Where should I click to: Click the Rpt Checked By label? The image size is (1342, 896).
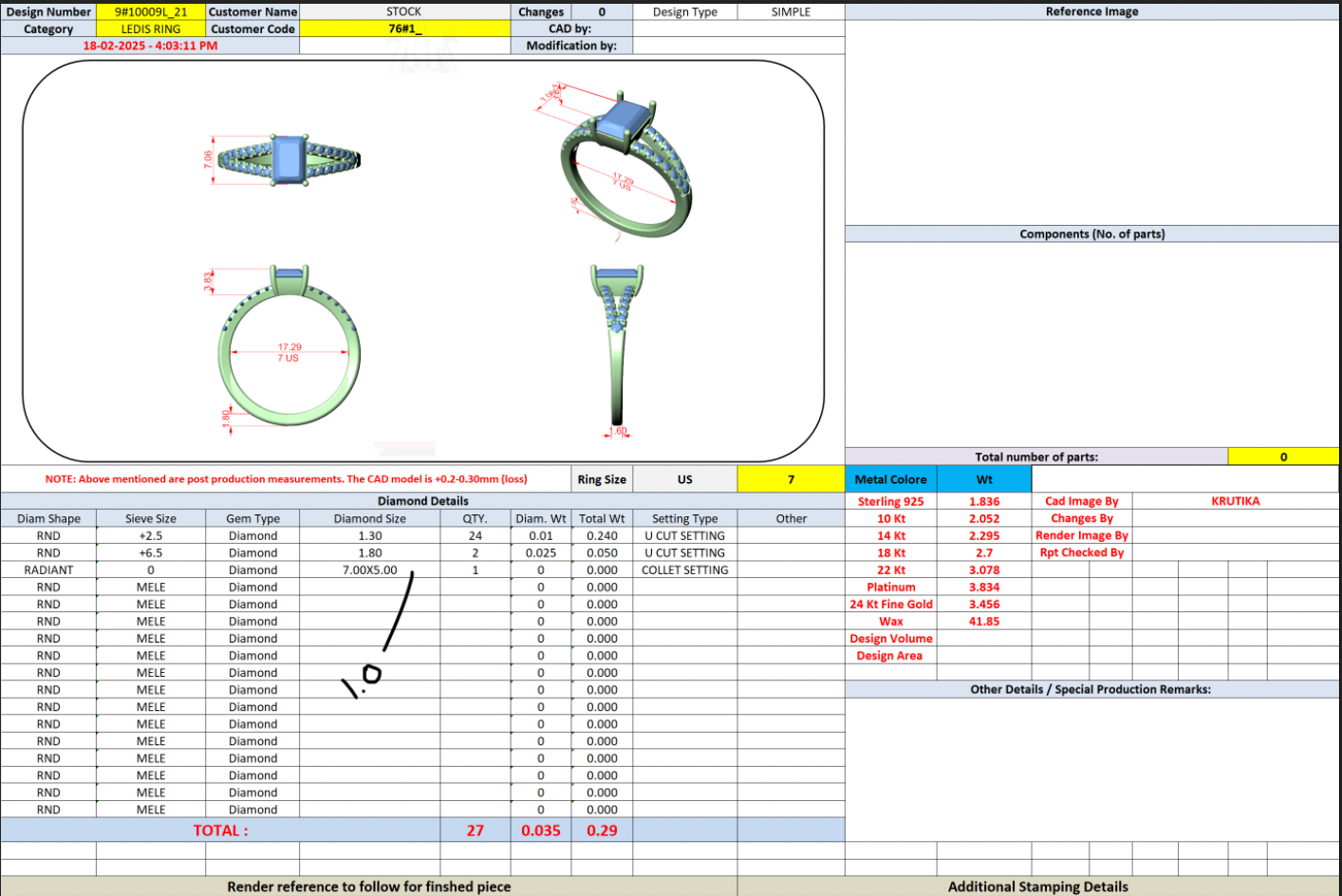point(1082,553)
